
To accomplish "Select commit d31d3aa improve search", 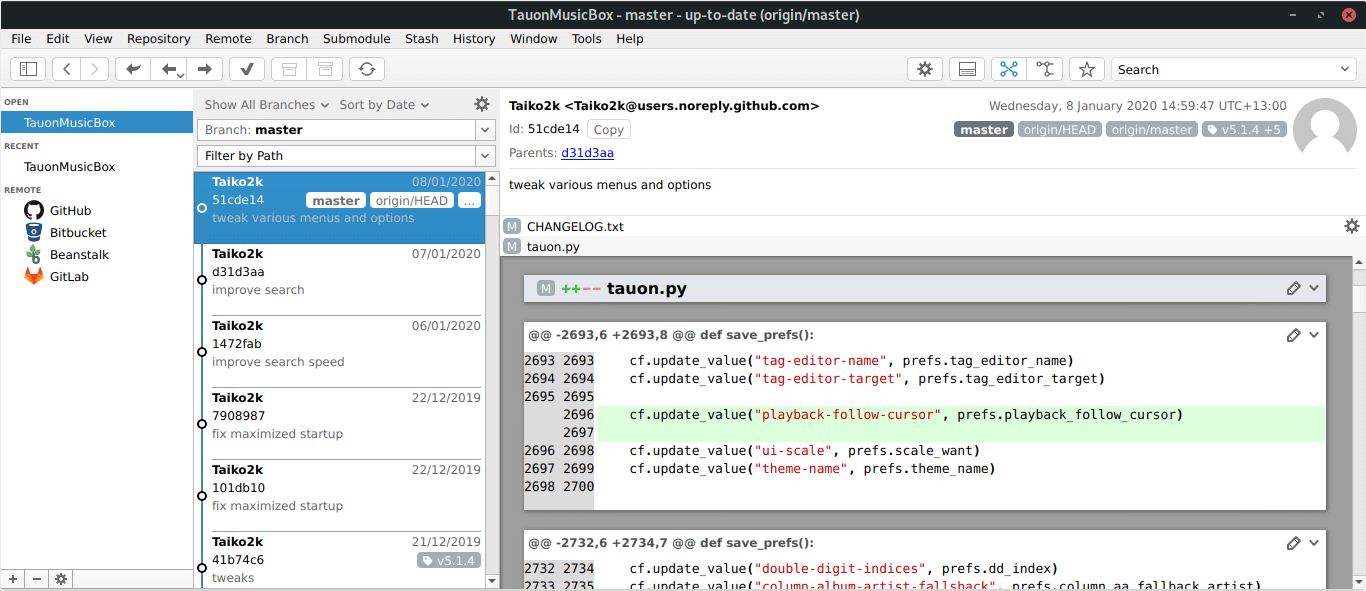I will point(339,280).
